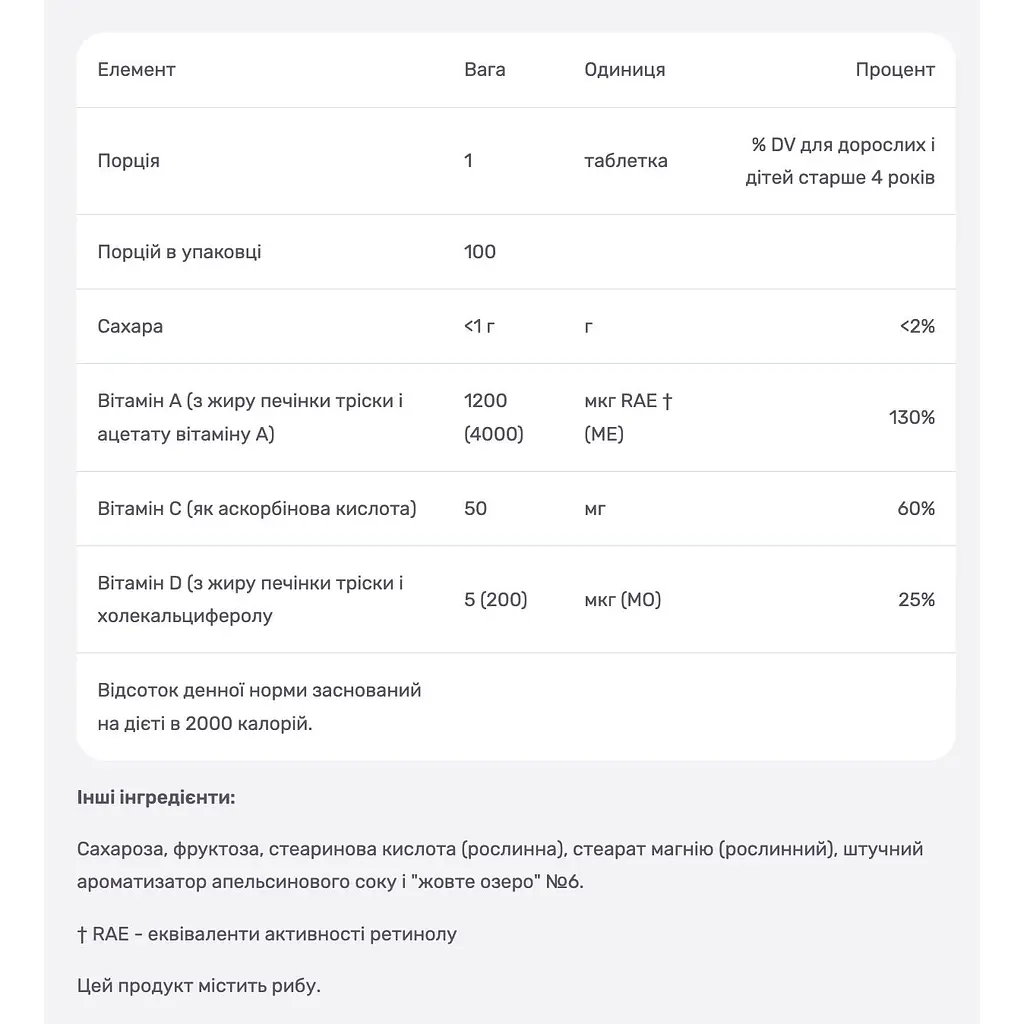
Task: Click the RAE footnote explanation text
Action: tap(267, 935)
